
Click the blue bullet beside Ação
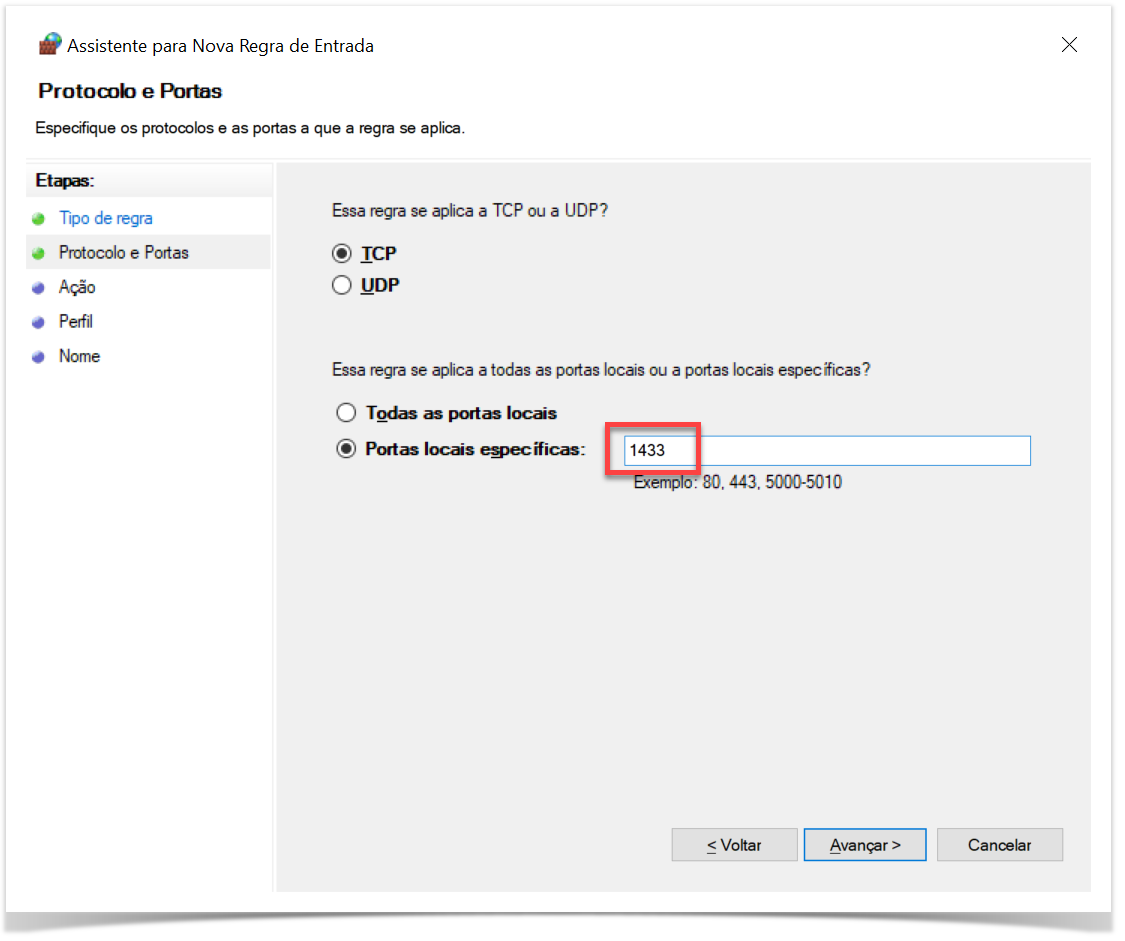point(39,288)
